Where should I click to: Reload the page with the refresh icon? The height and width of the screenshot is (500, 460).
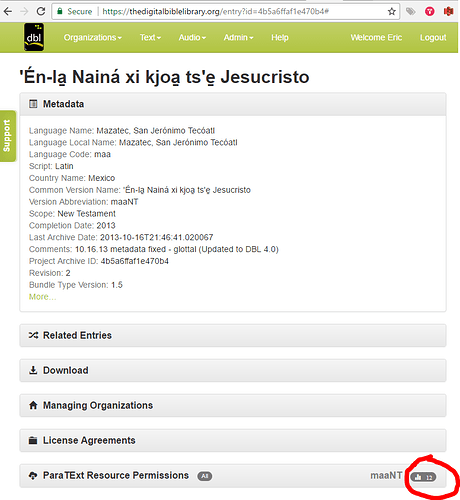coord(41,11)
